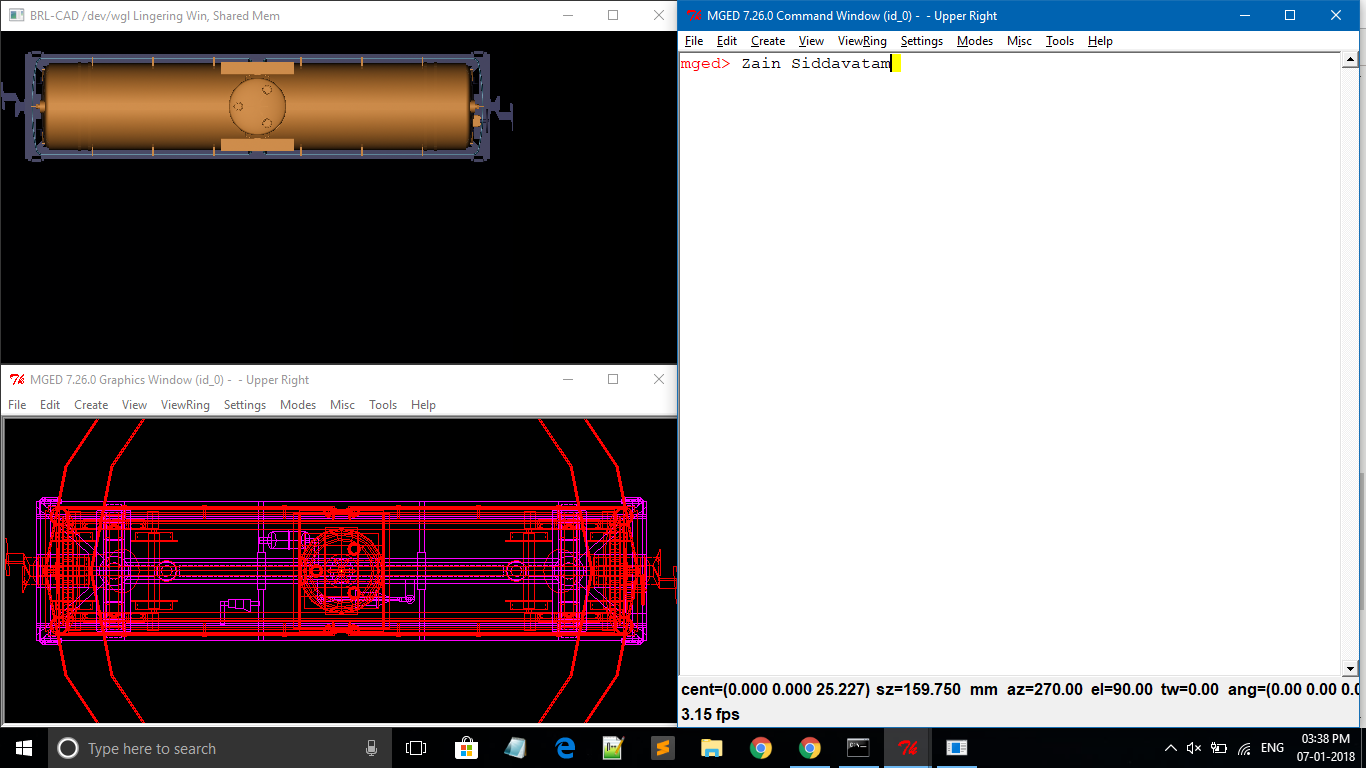Open Microsoft Edge from taskbar
The image size is (1366, 768).
coord(565,748)
